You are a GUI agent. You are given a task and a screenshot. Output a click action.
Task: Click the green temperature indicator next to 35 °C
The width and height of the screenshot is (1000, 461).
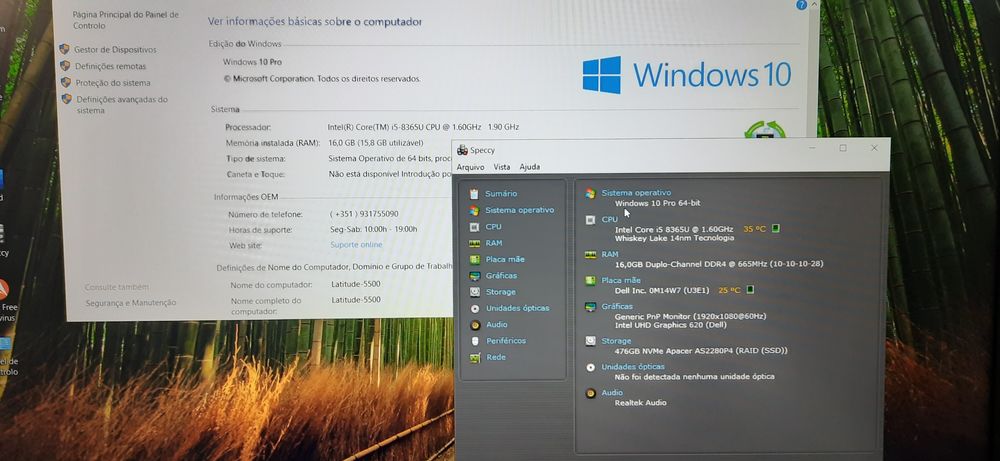point(776,228)
